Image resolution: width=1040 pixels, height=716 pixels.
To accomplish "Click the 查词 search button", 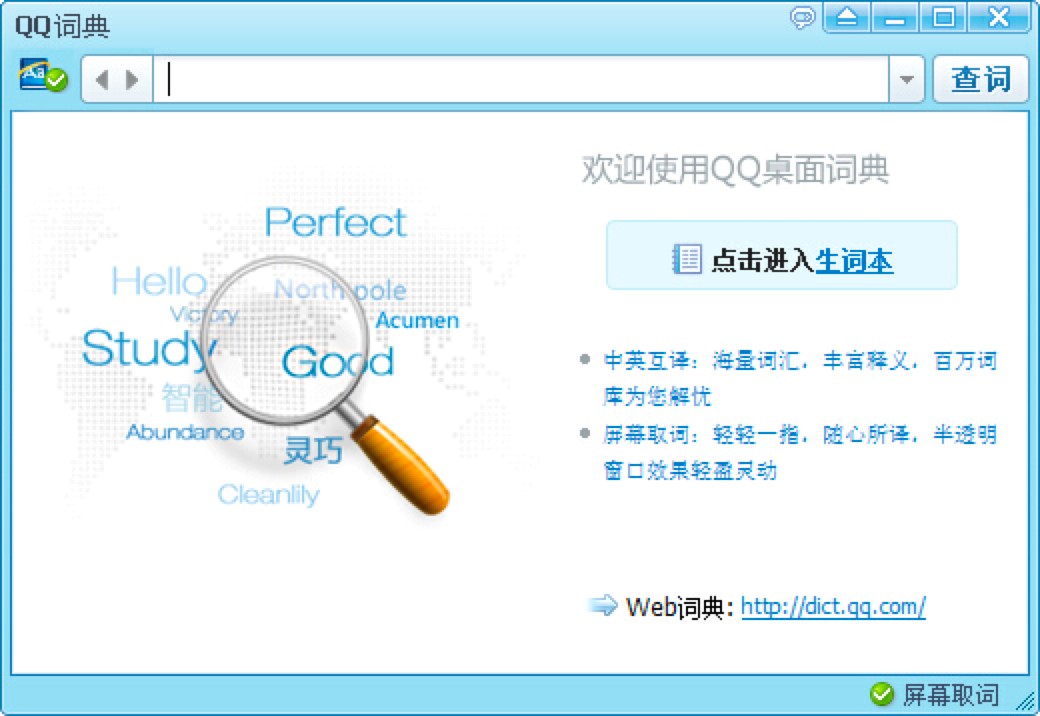I will pyautogui.click(x=981, y=79).
